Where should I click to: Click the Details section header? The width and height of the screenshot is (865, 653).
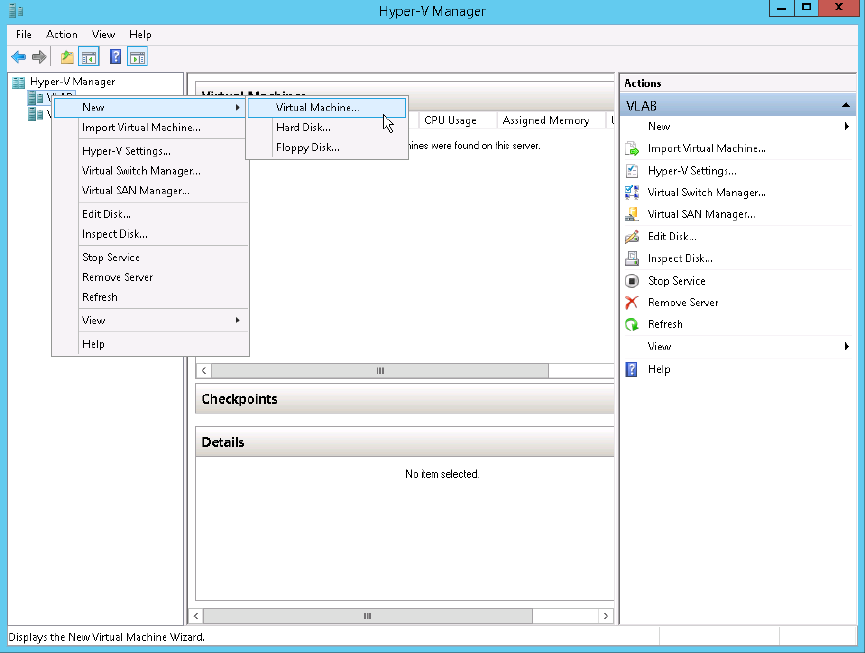point(405,442)
